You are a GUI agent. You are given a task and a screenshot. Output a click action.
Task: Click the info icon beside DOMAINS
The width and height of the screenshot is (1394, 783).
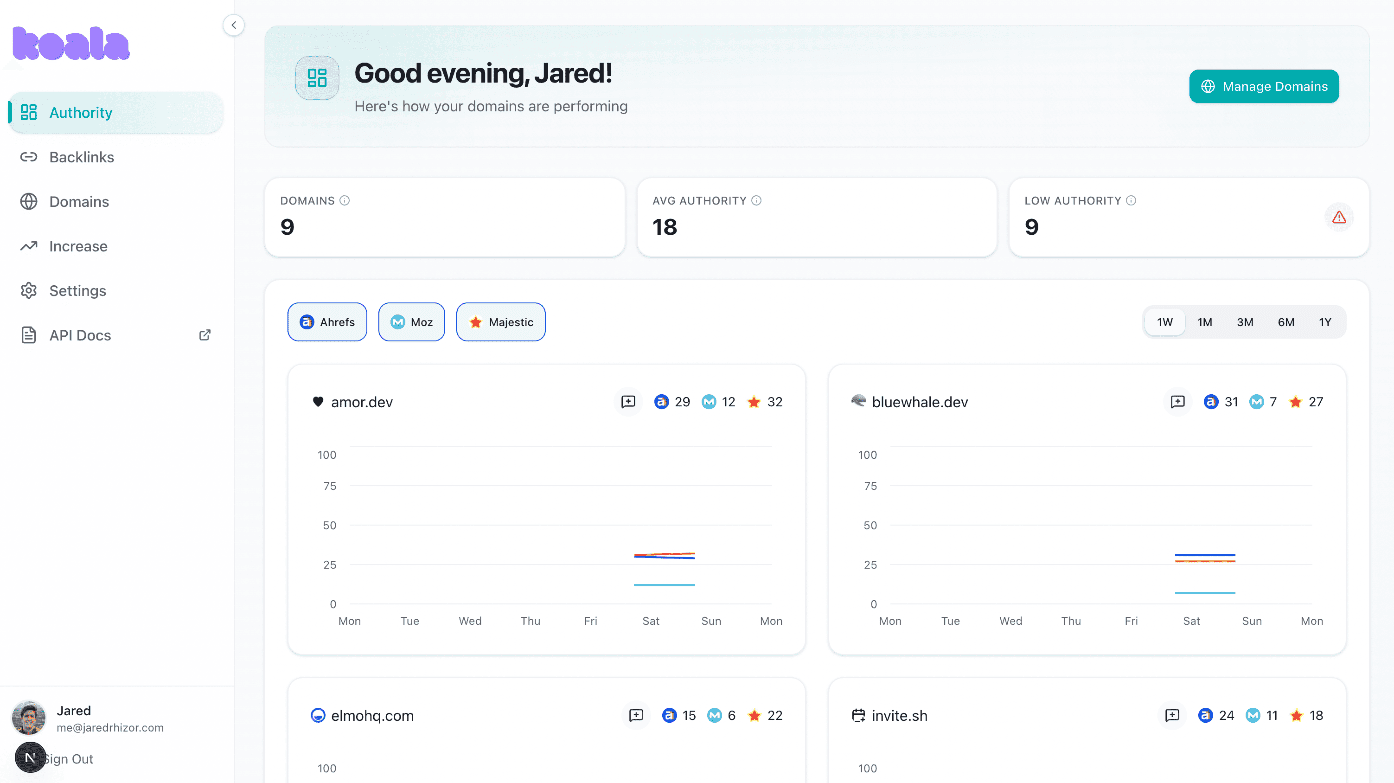pos(345,201)
